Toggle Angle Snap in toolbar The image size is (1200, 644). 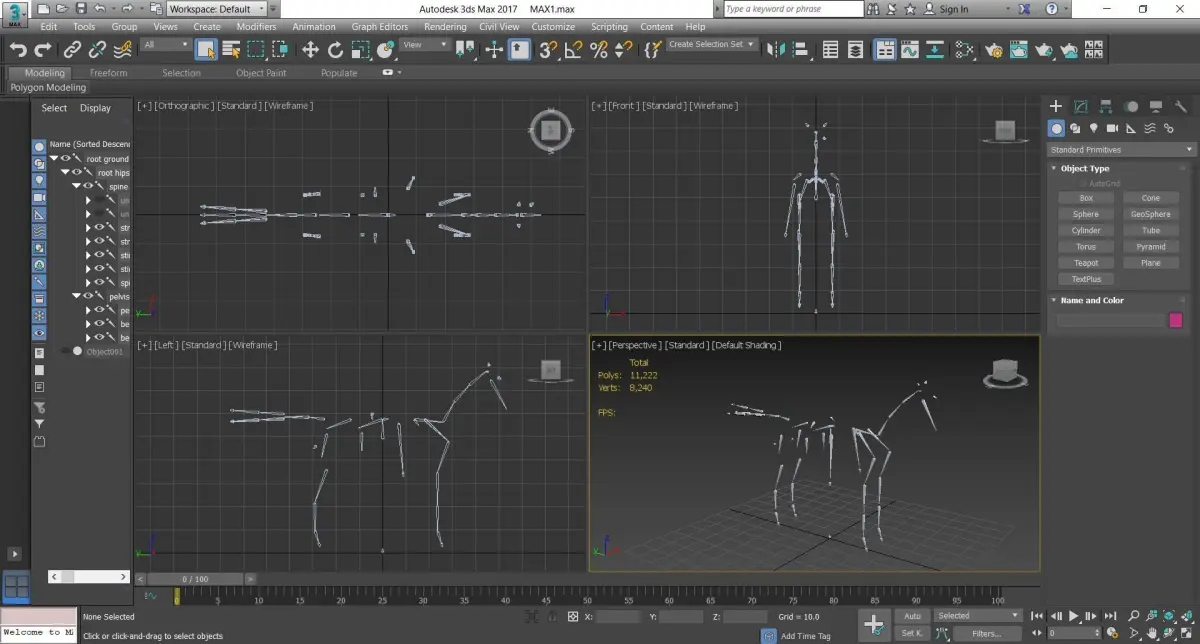coord(574,49)
